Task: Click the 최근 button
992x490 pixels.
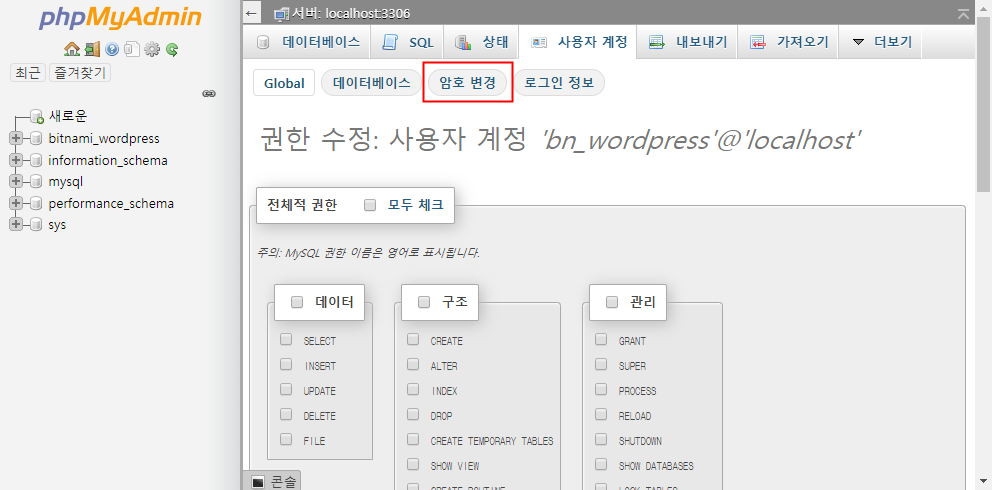Action: click(28, 73)
